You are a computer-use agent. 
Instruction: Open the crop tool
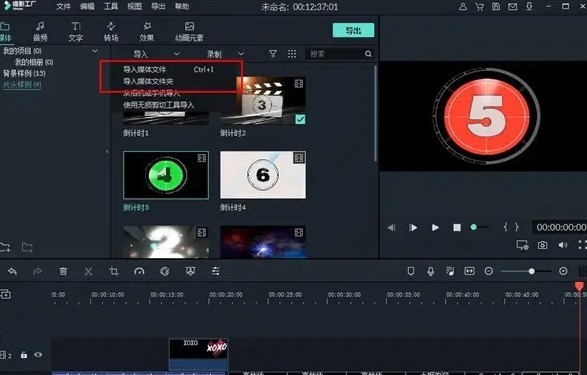(x=114, y=271)
